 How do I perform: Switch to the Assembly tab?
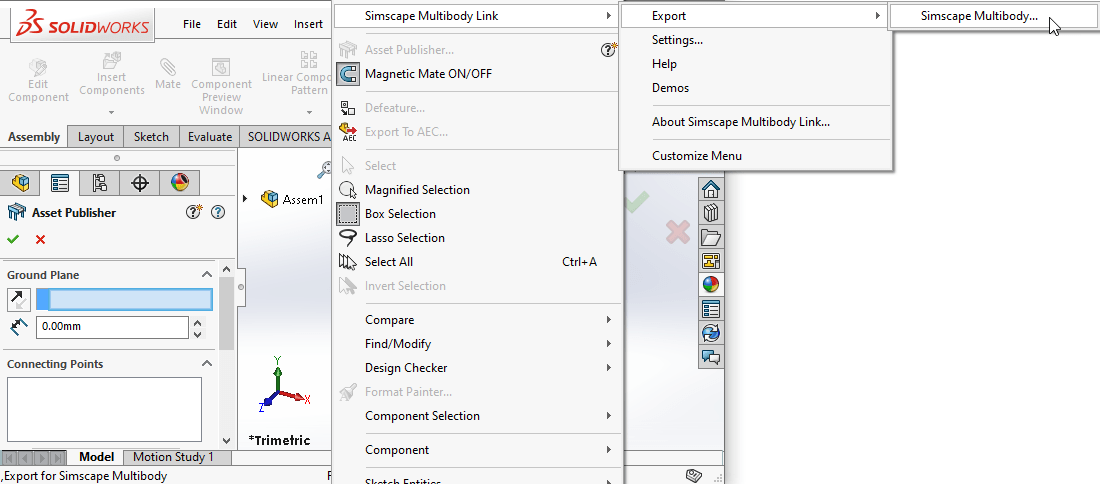pyautogui.click(x=34, y=137)
